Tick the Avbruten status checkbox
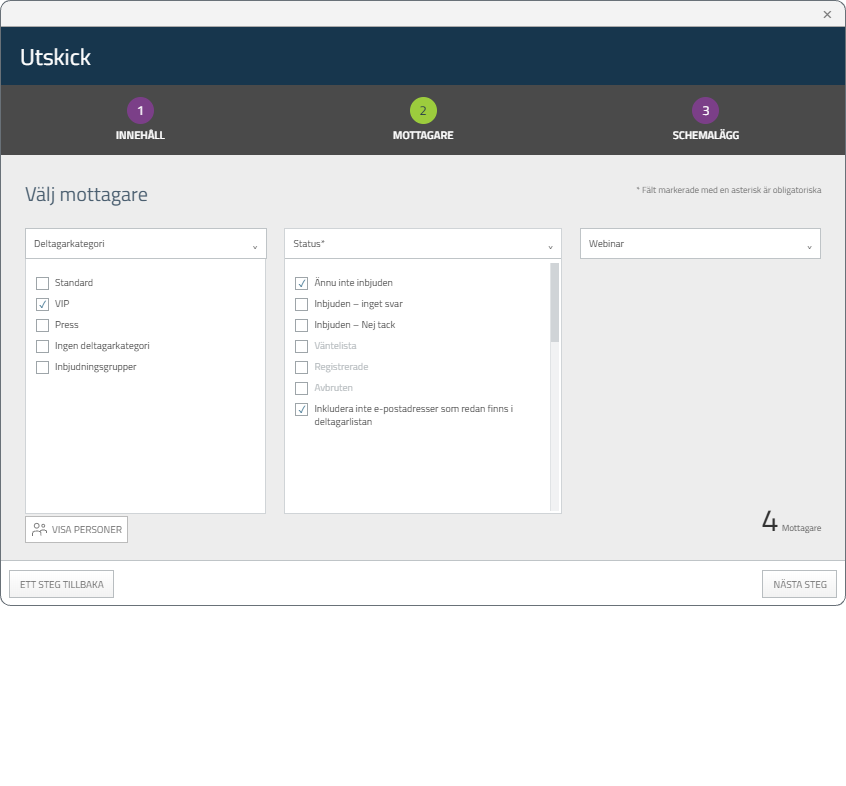This screenshot has height=786, width=846. 302,388
